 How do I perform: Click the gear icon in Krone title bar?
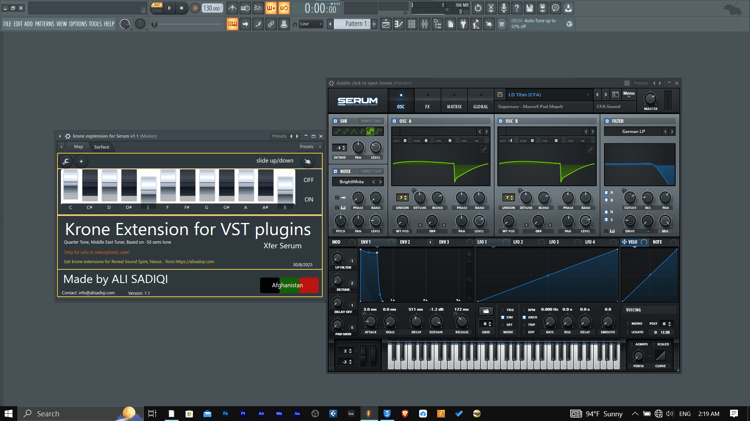[x=67, y=136]
